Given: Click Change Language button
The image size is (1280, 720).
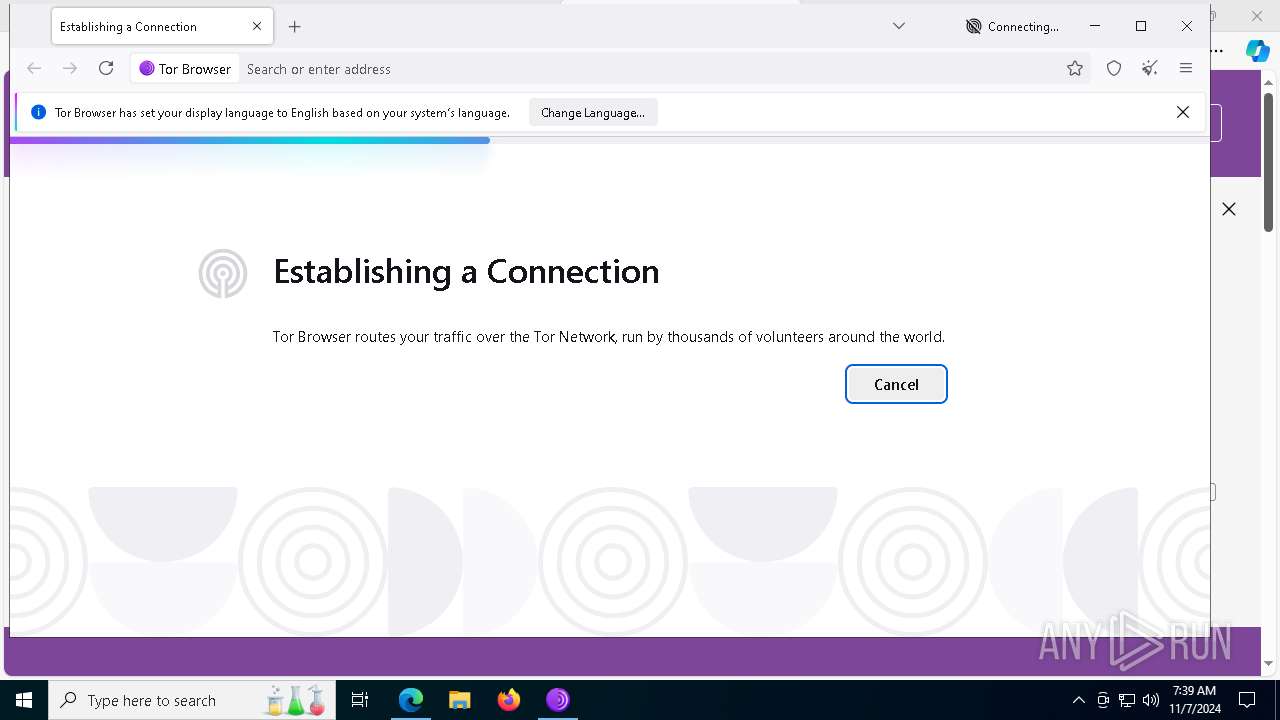Looking at the screenshot, I should 593,113.
